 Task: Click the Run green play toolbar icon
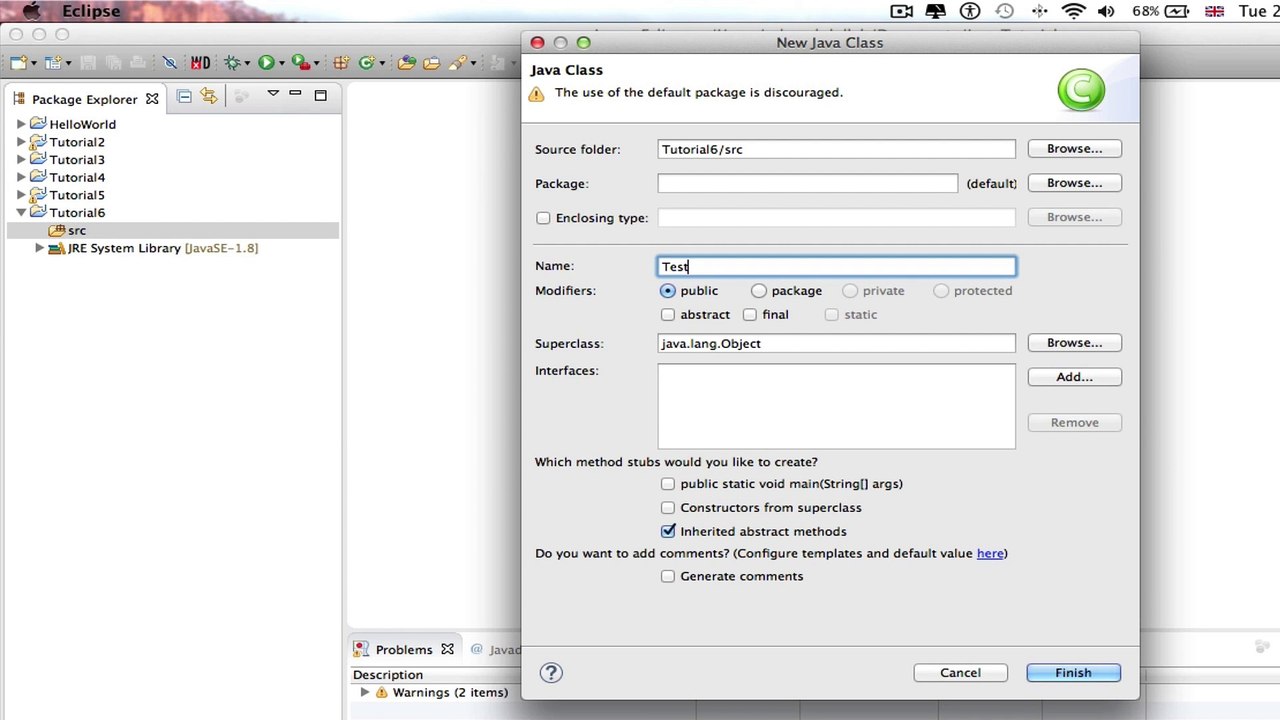point(265,63)
